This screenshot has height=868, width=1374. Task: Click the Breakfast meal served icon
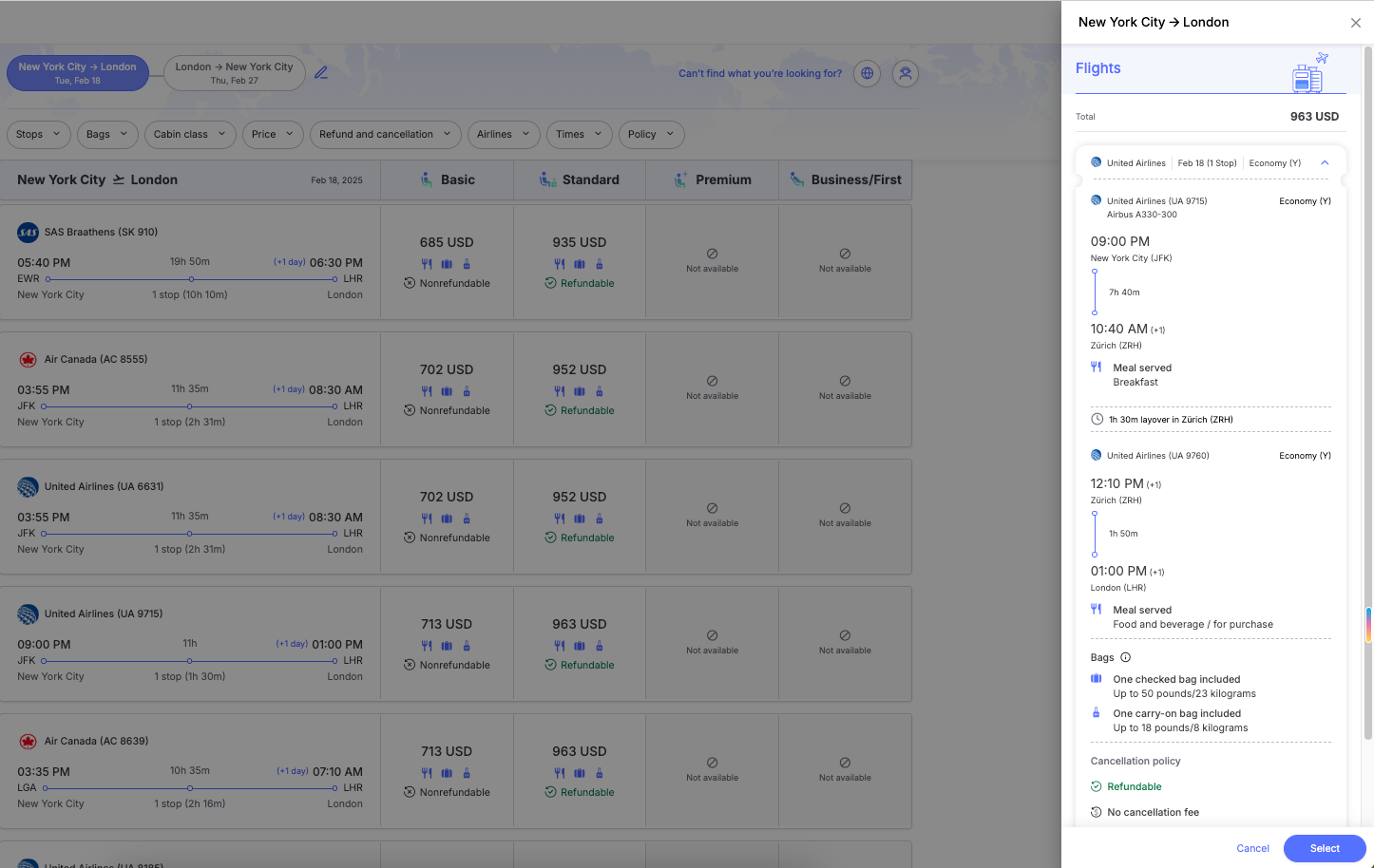click(1096, 368)
